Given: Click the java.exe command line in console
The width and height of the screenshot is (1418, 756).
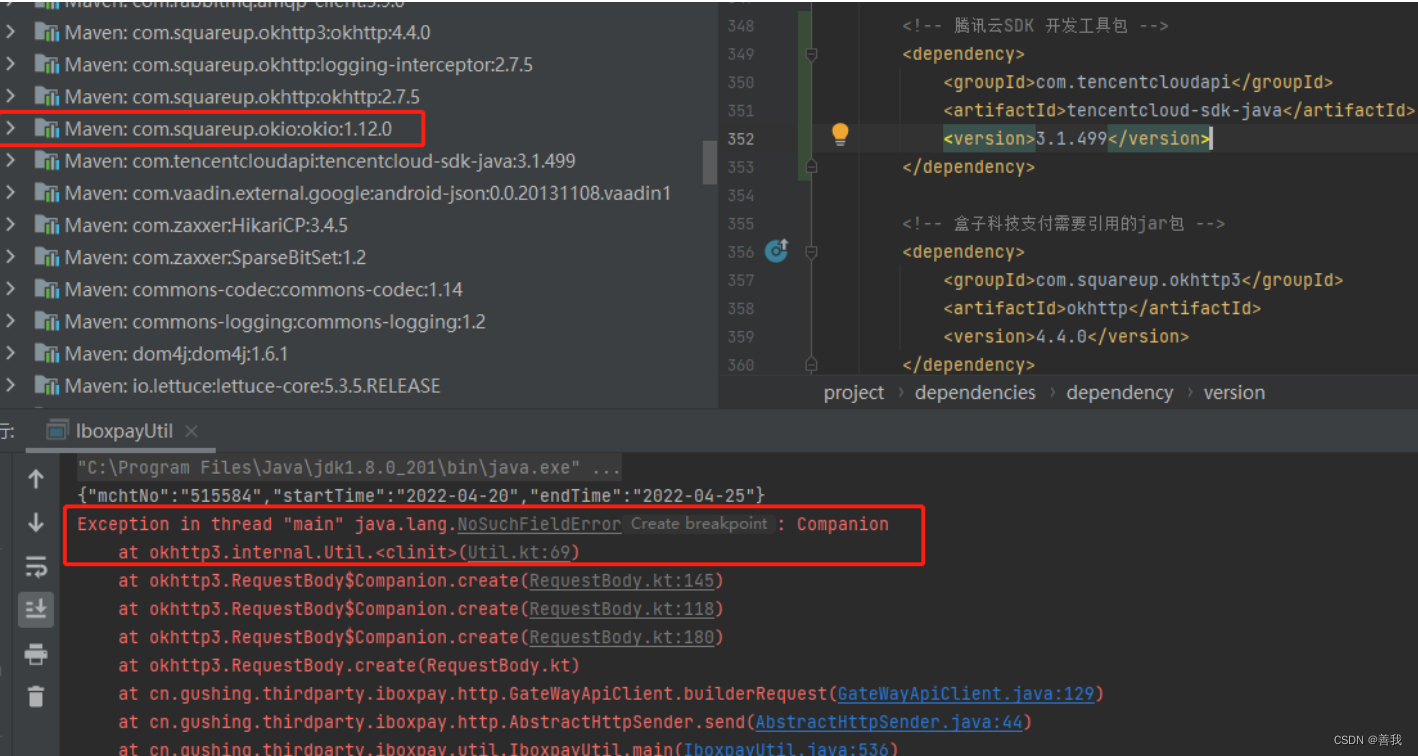Looking at the screenshot, I should (x=349, y=467).
